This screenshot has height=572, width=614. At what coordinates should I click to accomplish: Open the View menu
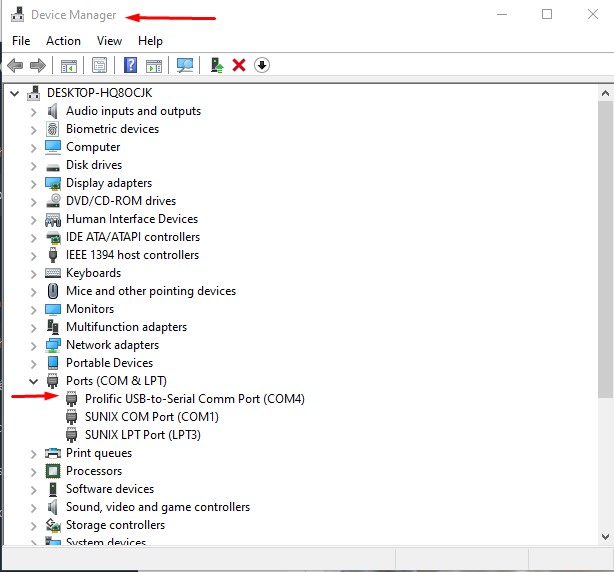[109, 41]
